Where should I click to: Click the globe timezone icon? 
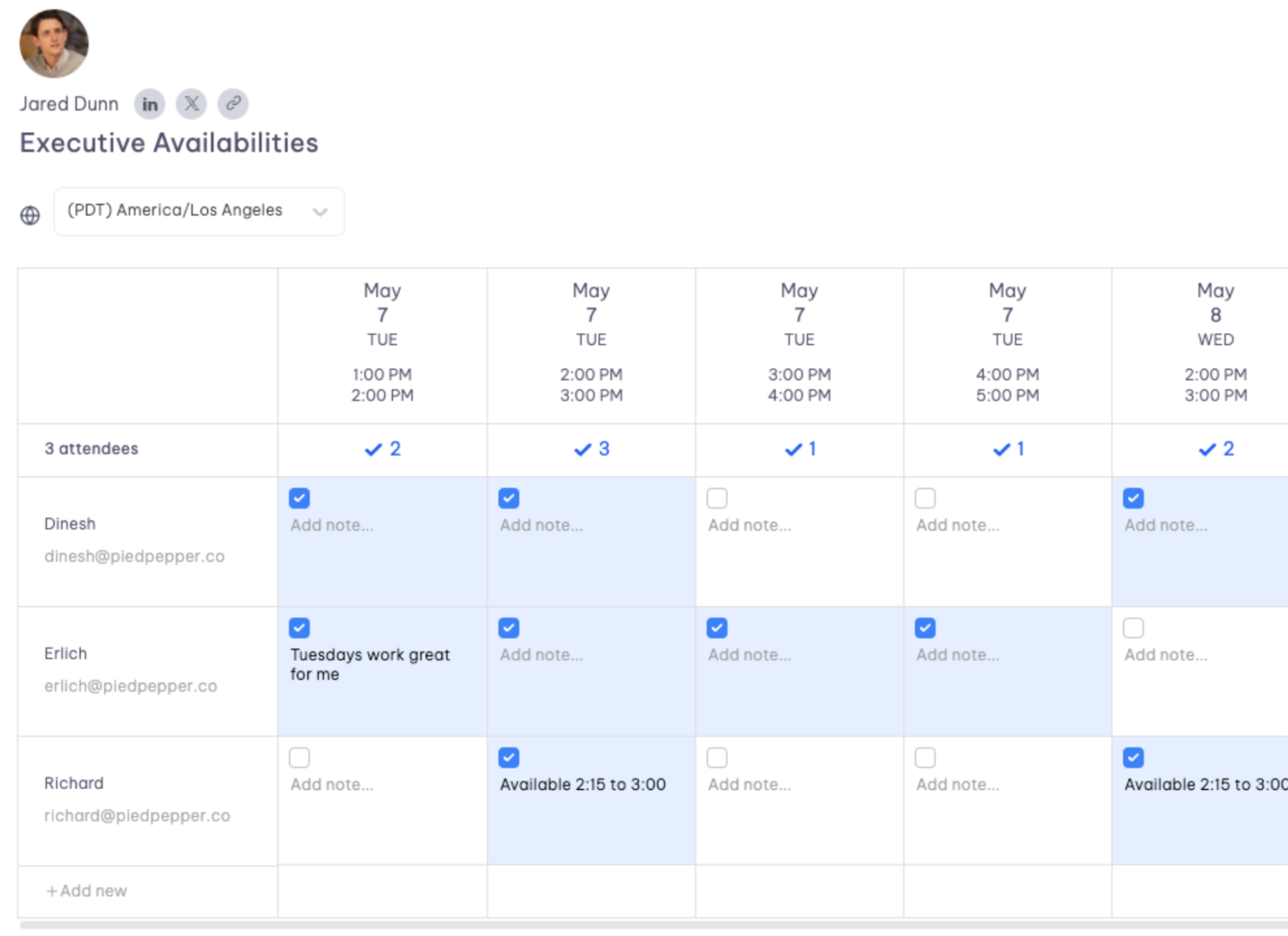30,215
